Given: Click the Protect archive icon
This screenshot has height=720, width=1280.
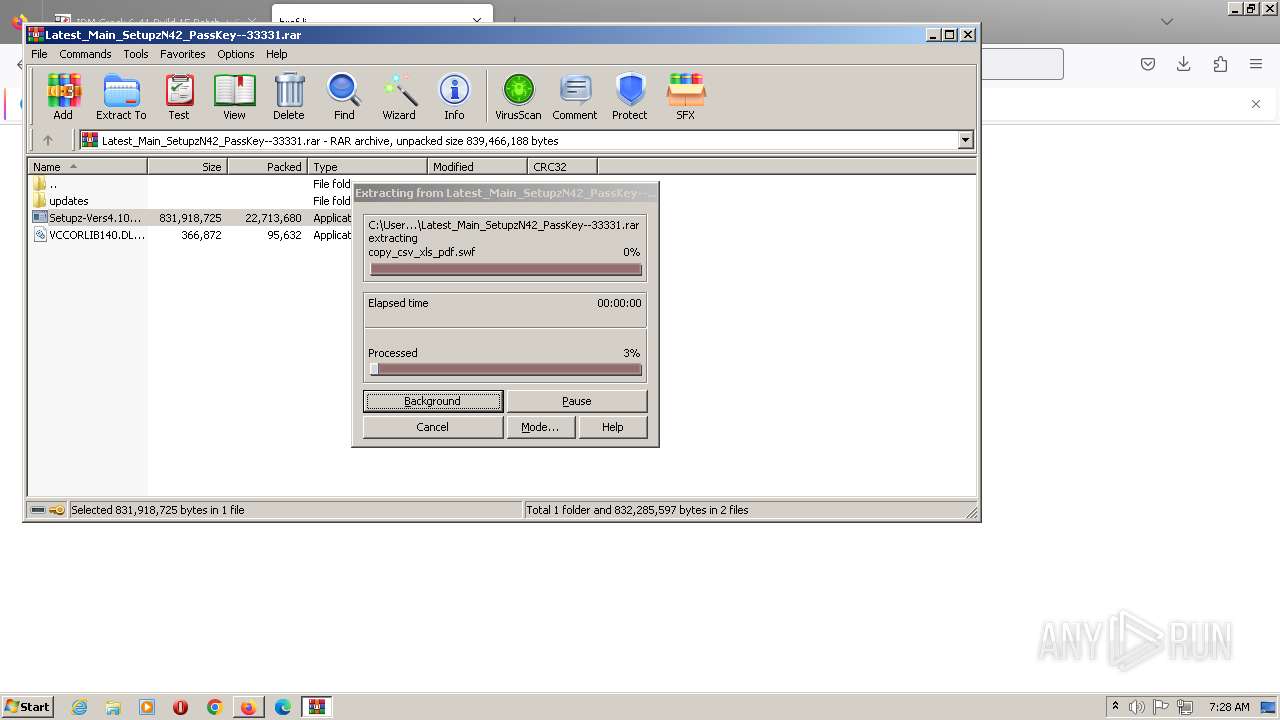Looking at the screenshot, I should 630,97.
